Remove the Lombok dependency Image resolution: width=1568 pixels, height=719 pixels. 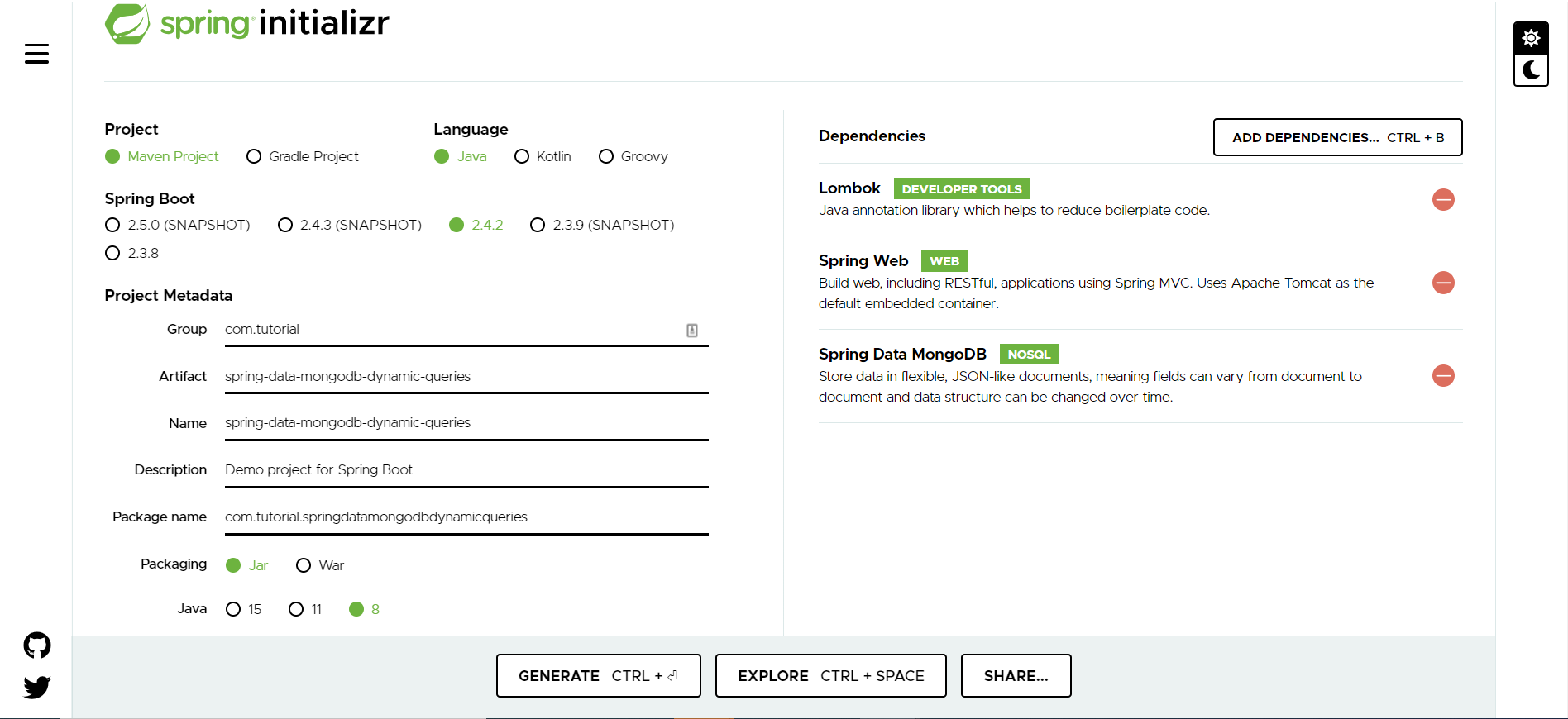(1443, 200)
